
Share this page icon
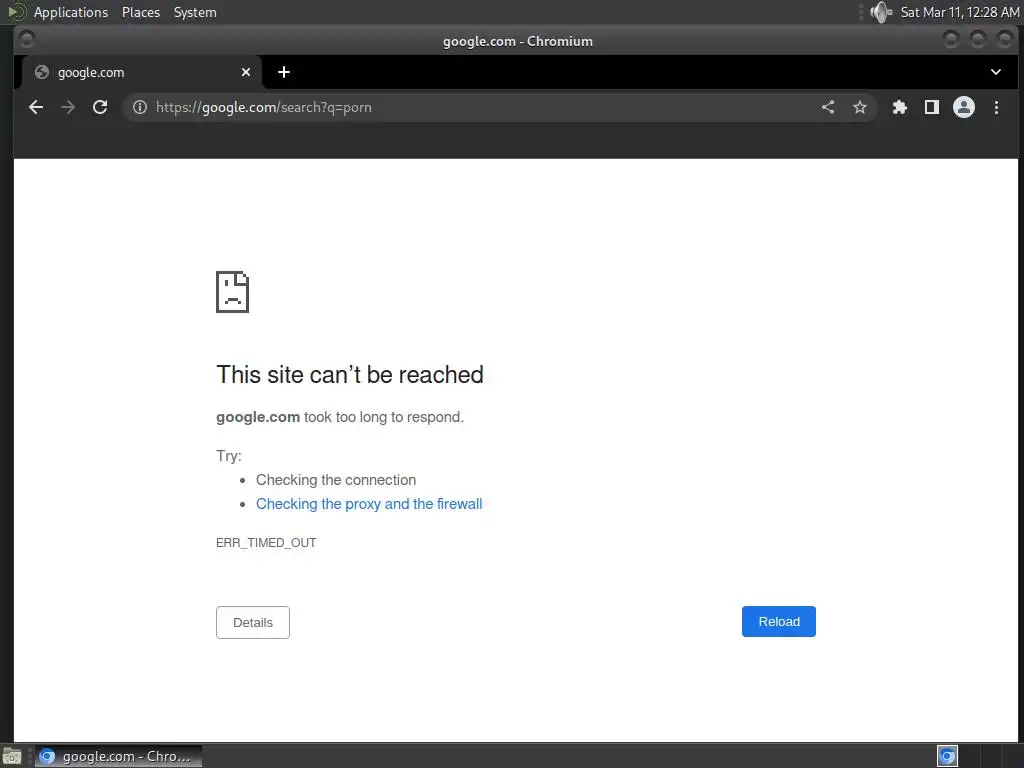pyautogui.click(x=828, y=107)
